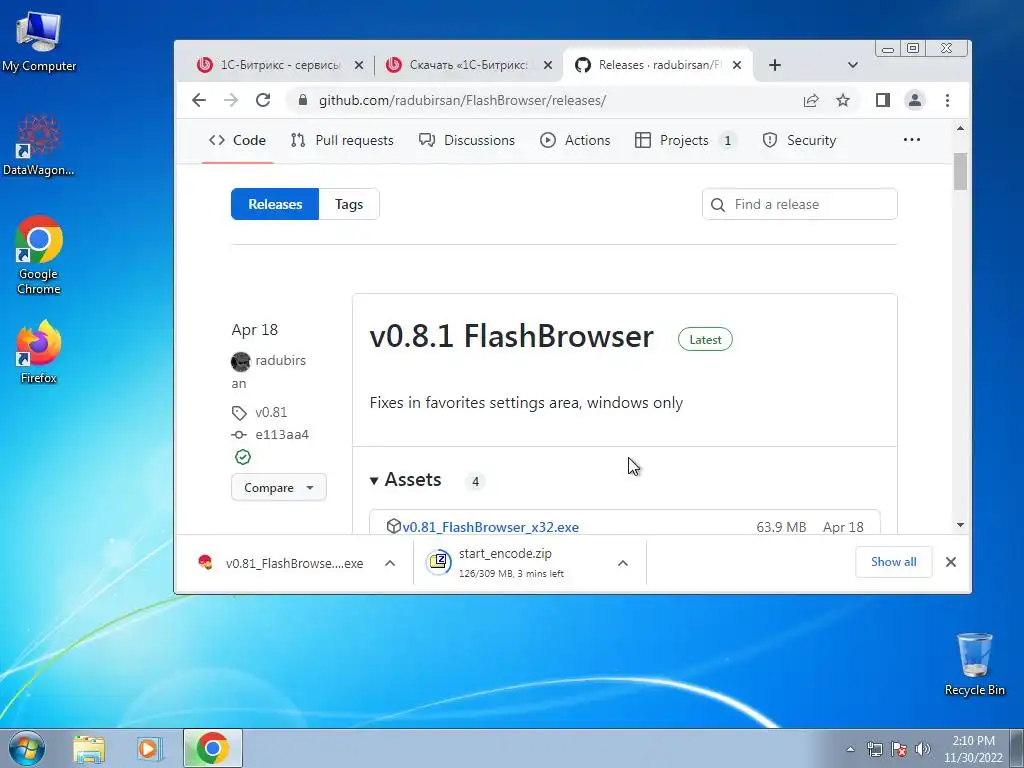Click into the Find a release search field
Viewport: 1024px width, 768px height.
(x=799, y=204)
